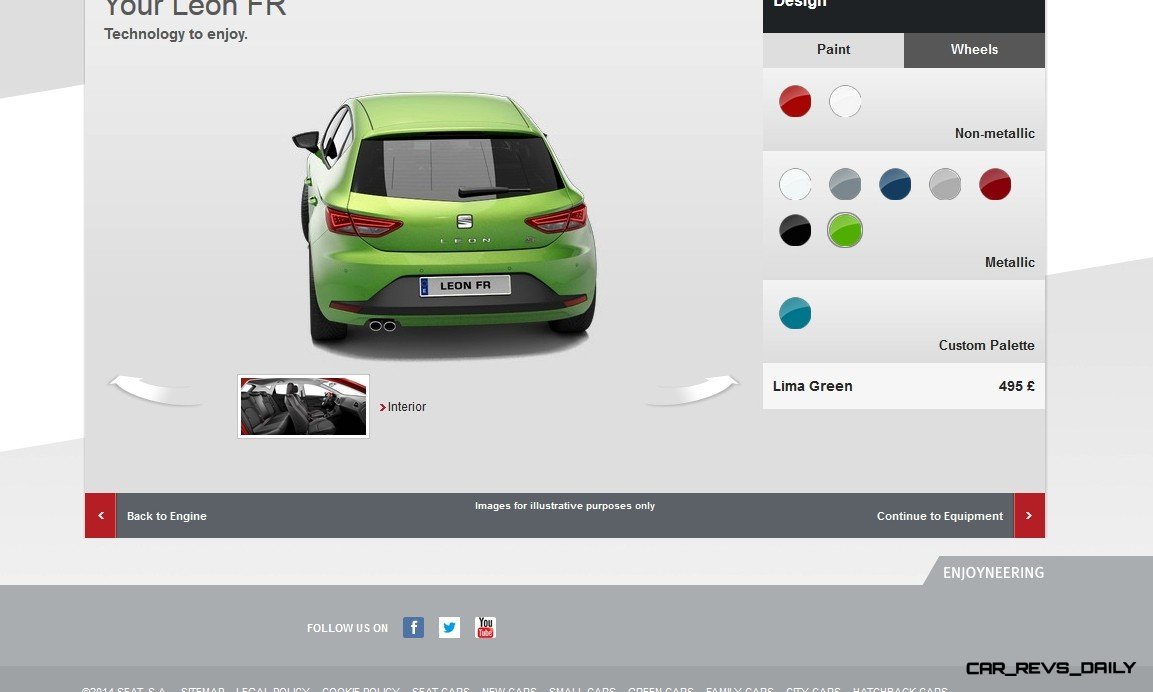Screen dimensions: 1153x692
Task: Click the 'Technology to enjoy.' tagline
Action: click(176, 34)
